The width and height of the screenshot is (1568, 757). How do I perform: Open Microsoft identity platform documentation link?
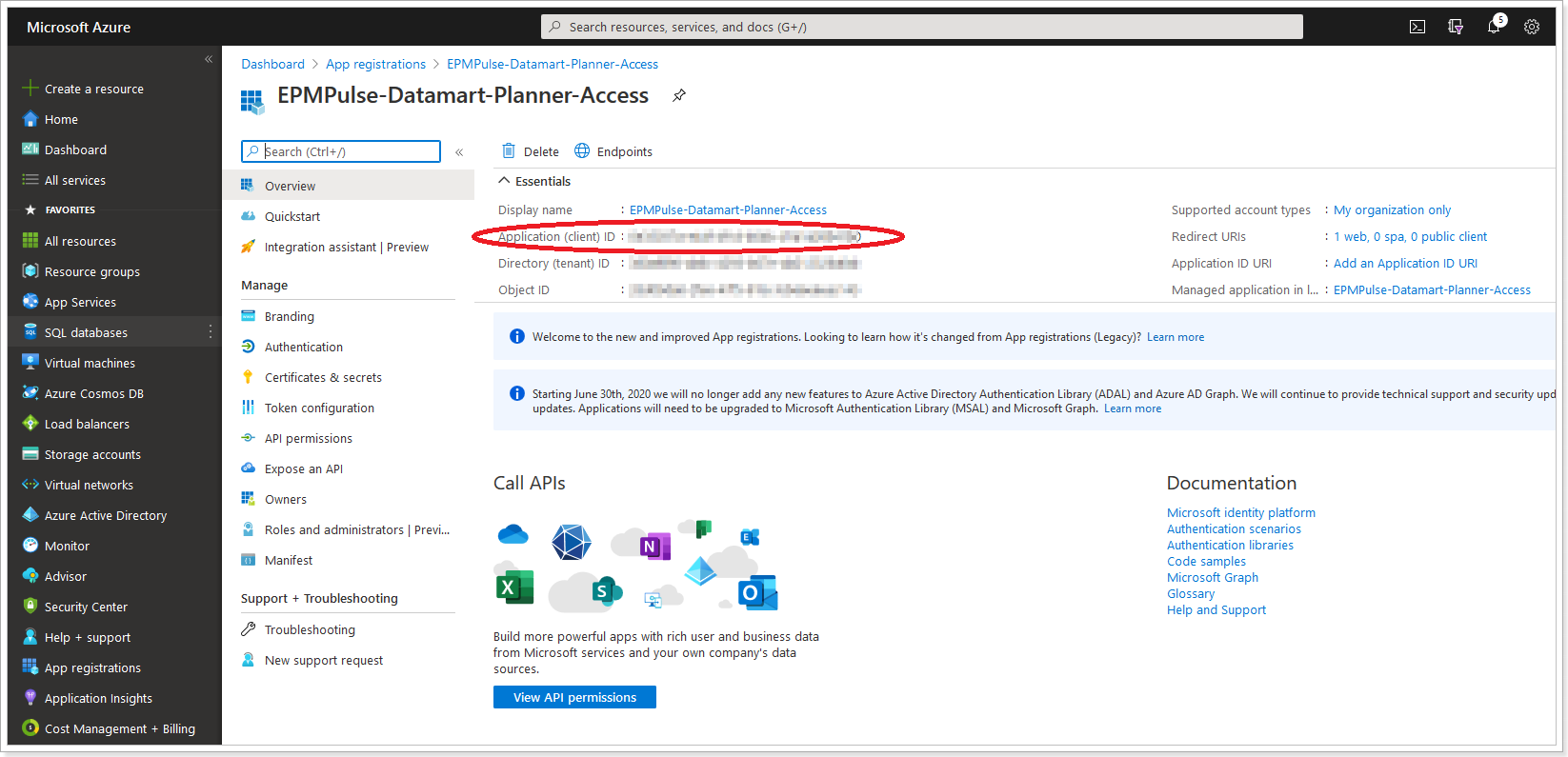tap(1241, 512)
